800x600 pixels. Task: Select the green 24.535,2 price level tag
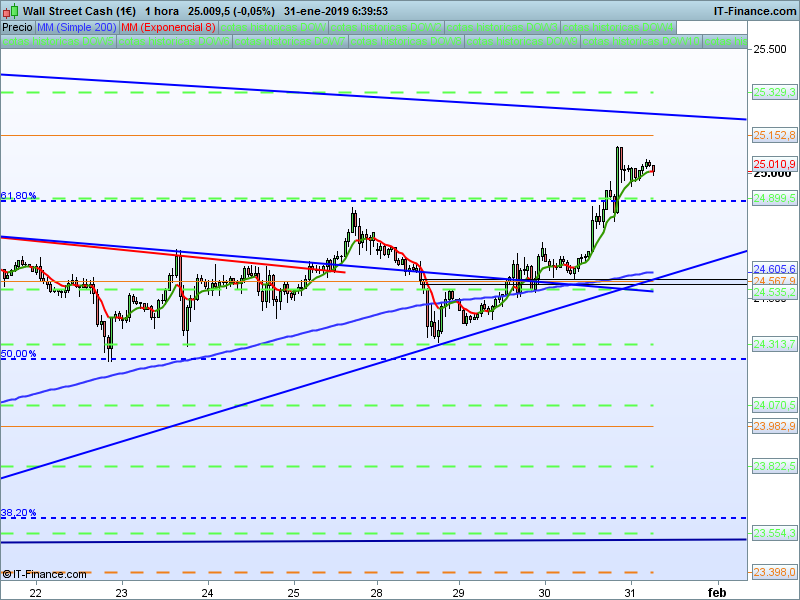click(x=774, y=292)
